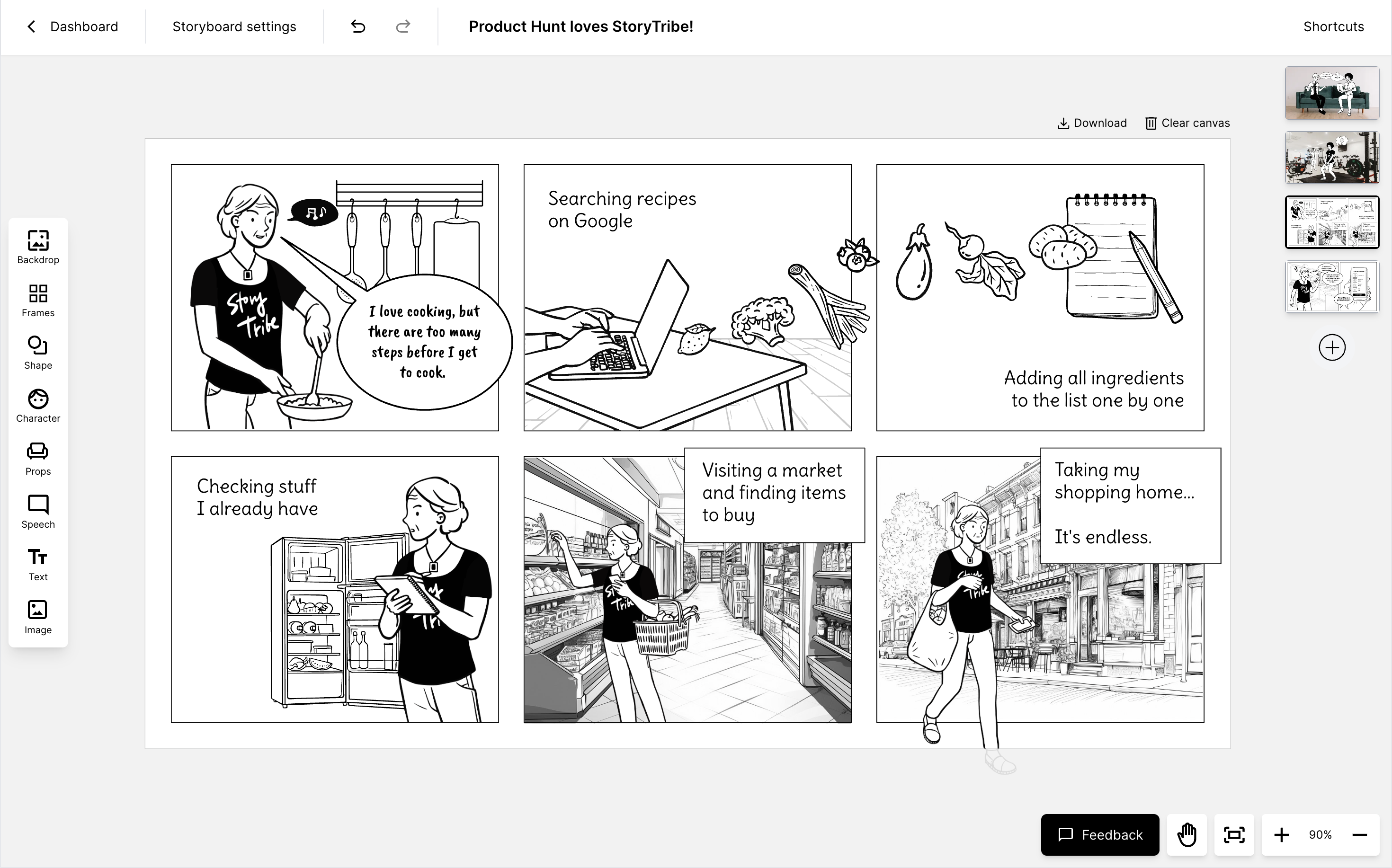Viewport: 1392px width, 868px height.
Task: Select the Text tool
Action: tap(38, 565)
